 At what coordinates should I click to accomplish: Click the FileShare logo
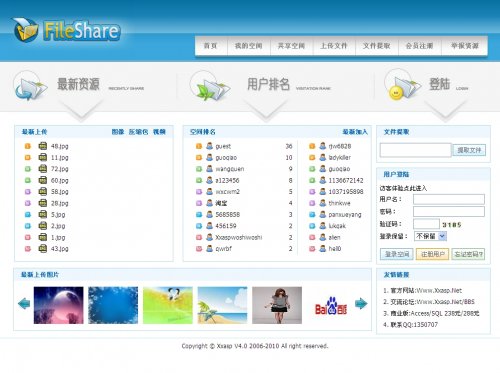coord(67,30)
